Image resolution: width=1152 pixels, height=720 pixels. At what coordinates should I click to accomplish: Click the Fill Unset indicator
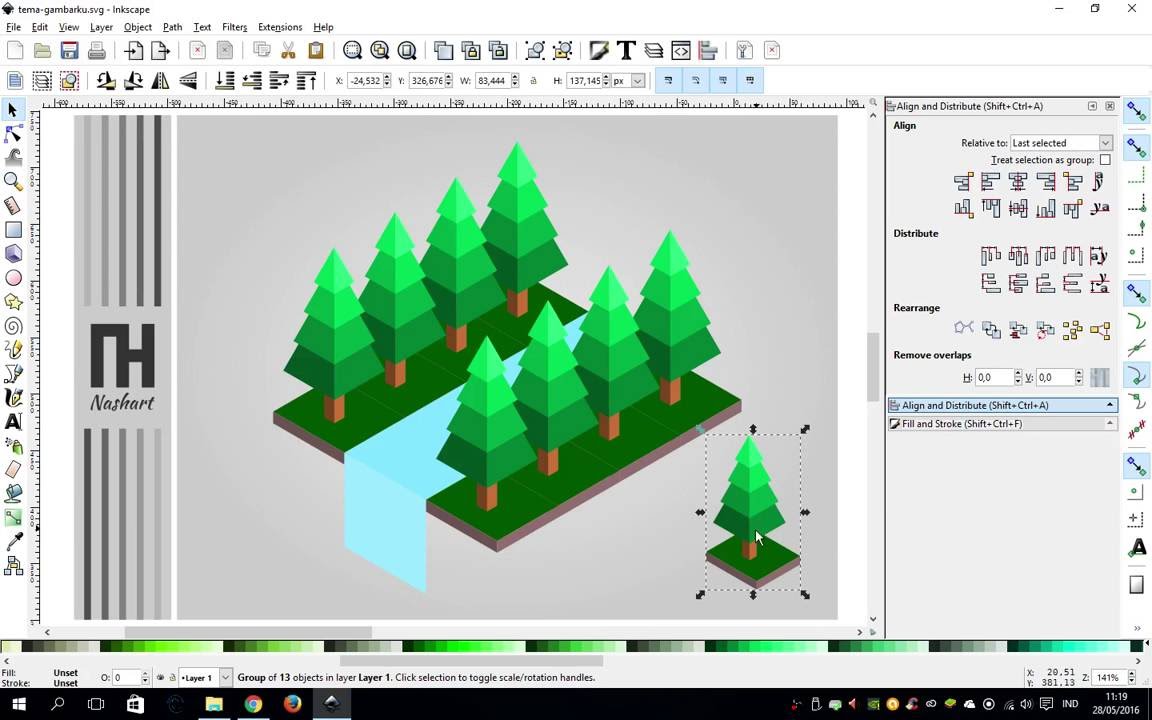(x=65, y=672)
